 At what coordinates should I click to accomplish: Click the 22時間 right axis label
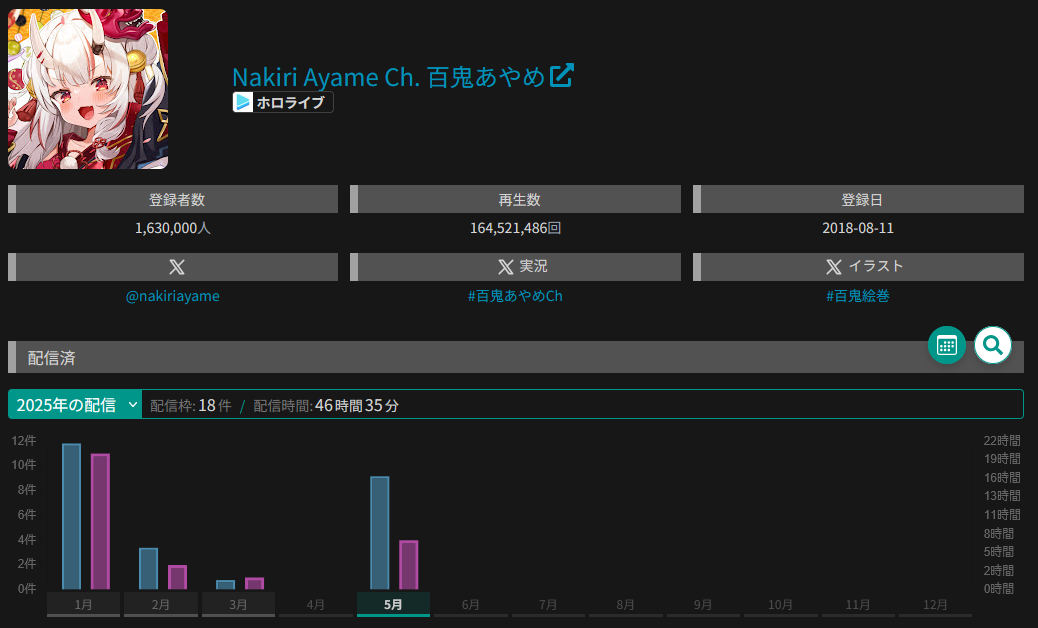click(x=1002, y=441)
